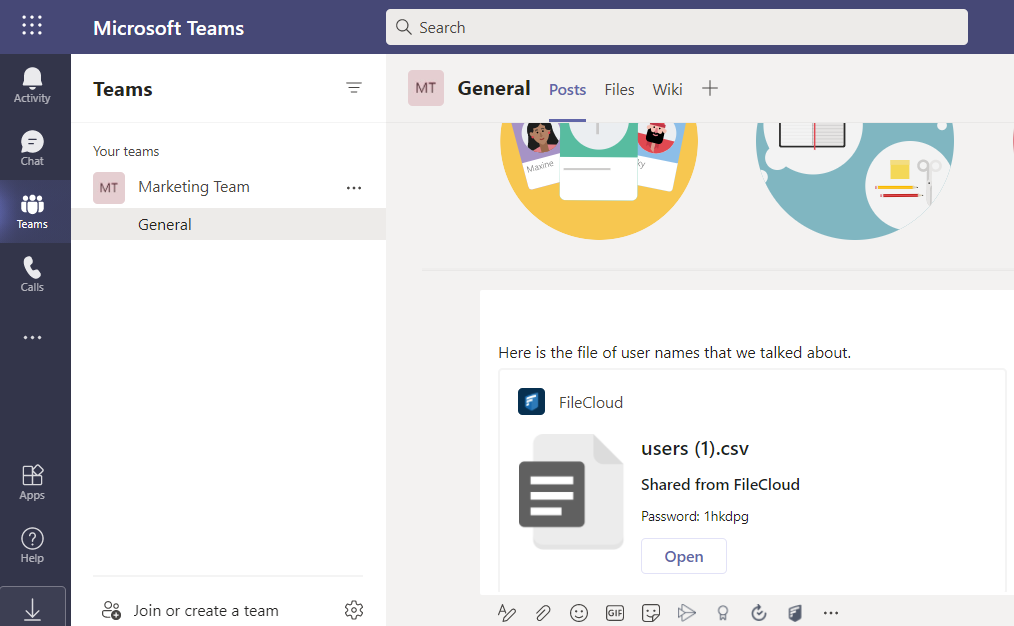Open the users (1).csv file
The image size is (1014, 626).
coord(684,556)
